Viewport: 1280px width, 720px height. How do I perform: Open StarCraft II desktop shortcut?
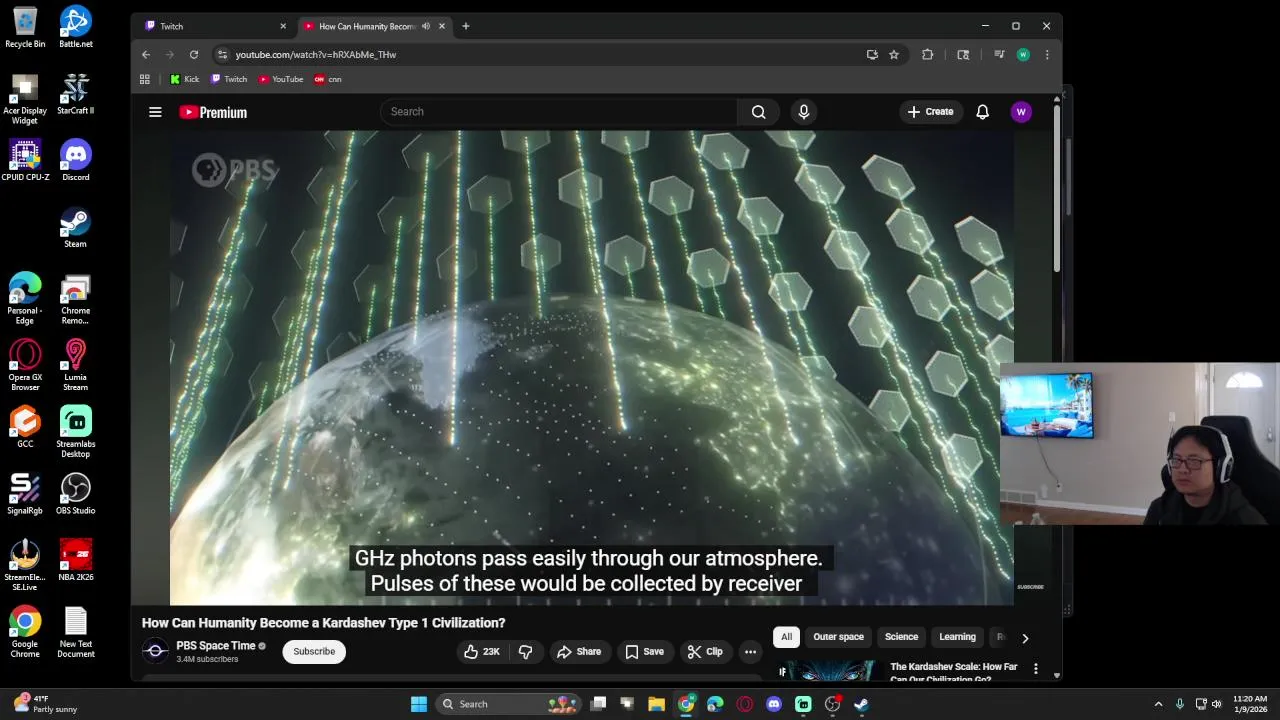76,94
